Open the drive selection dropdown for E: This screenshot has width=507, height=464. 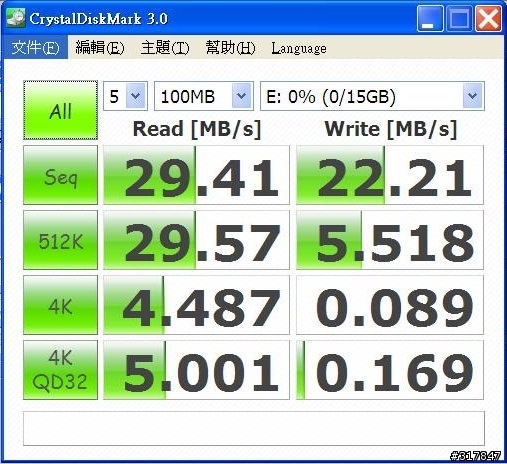point(372,96)
